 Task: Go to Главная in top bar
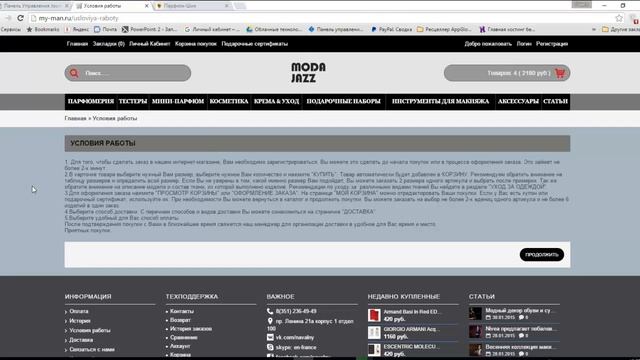(77, 44)
